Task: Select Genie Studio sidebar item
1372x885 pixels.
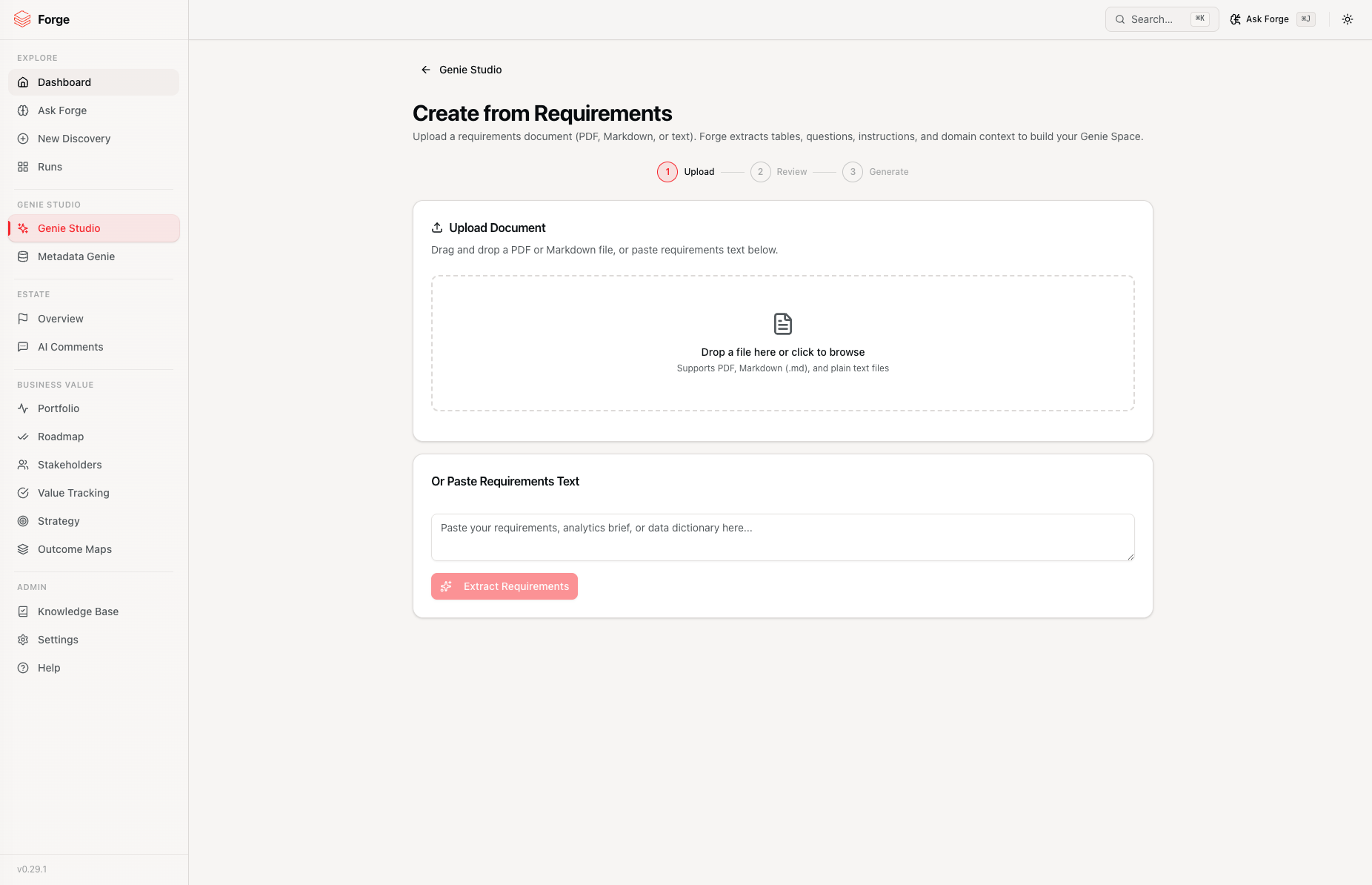Action: pos(93,228)
